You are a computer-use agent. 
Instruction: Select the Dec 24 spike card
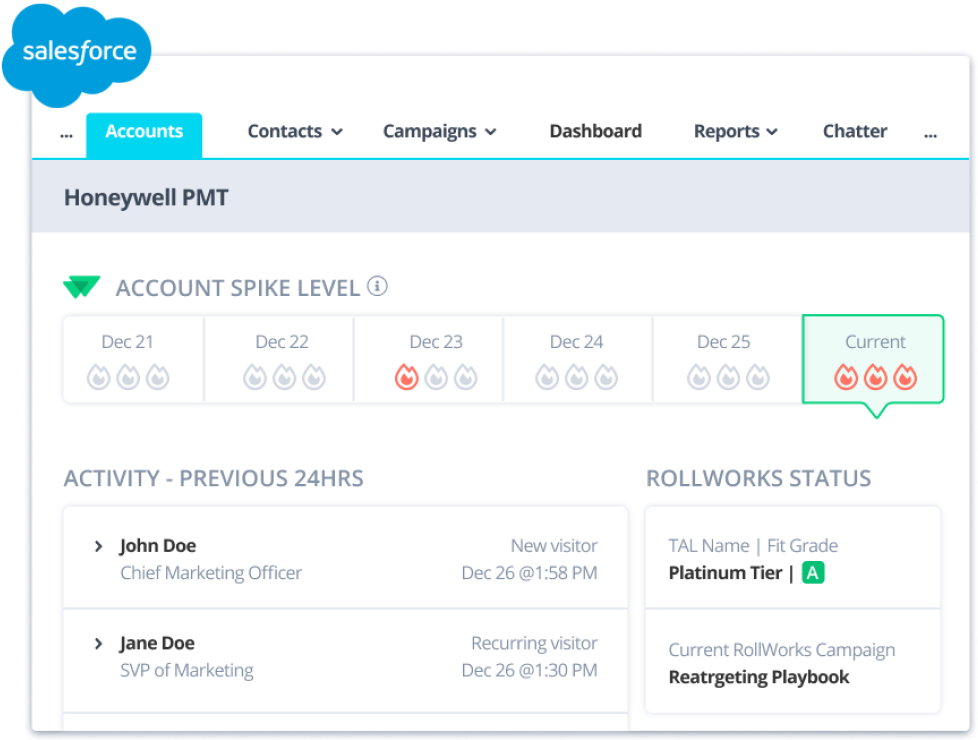576,359
